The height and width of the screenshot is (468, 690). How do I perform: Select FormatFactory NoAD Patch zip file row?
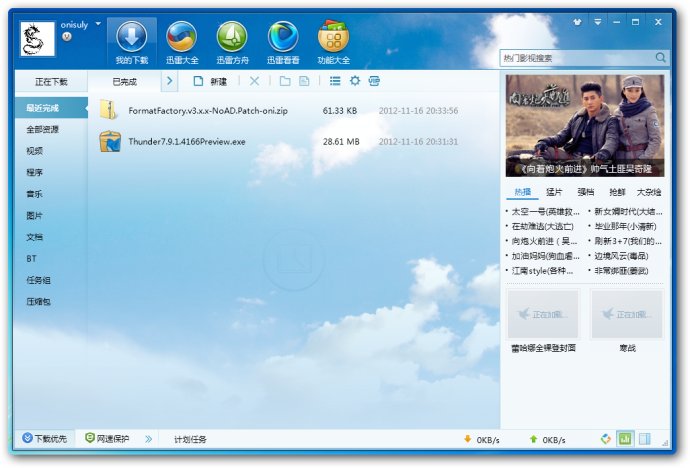coord(294,110)
